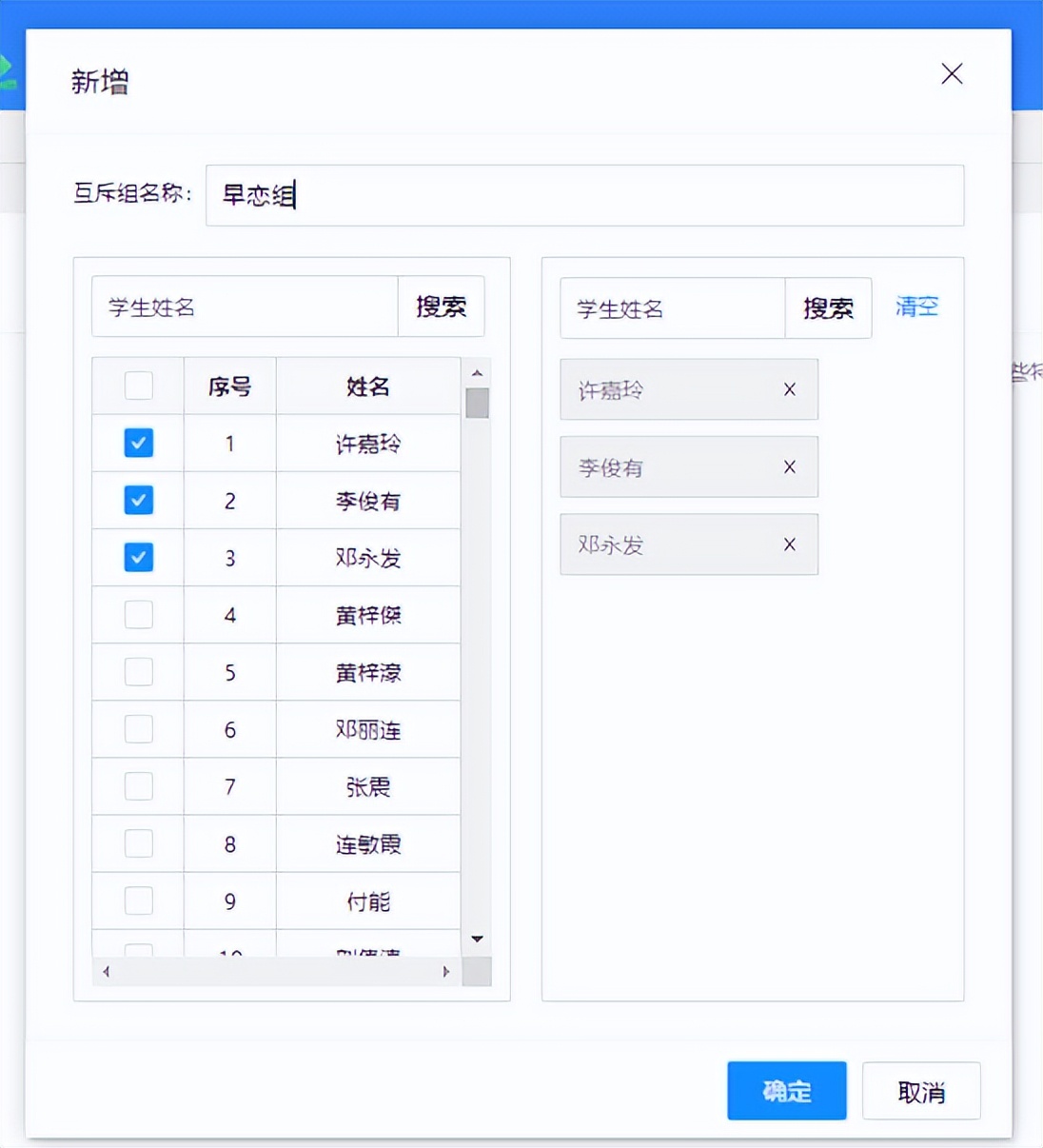Click the 互斥组名称 input showing 早恋组
This screenshot has height=1148, width=1043.
(585, 195)
